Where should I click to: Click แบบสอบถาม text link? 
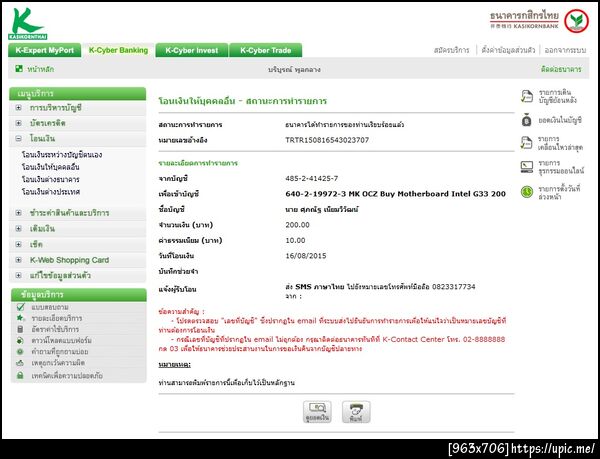tap(50, 307)
